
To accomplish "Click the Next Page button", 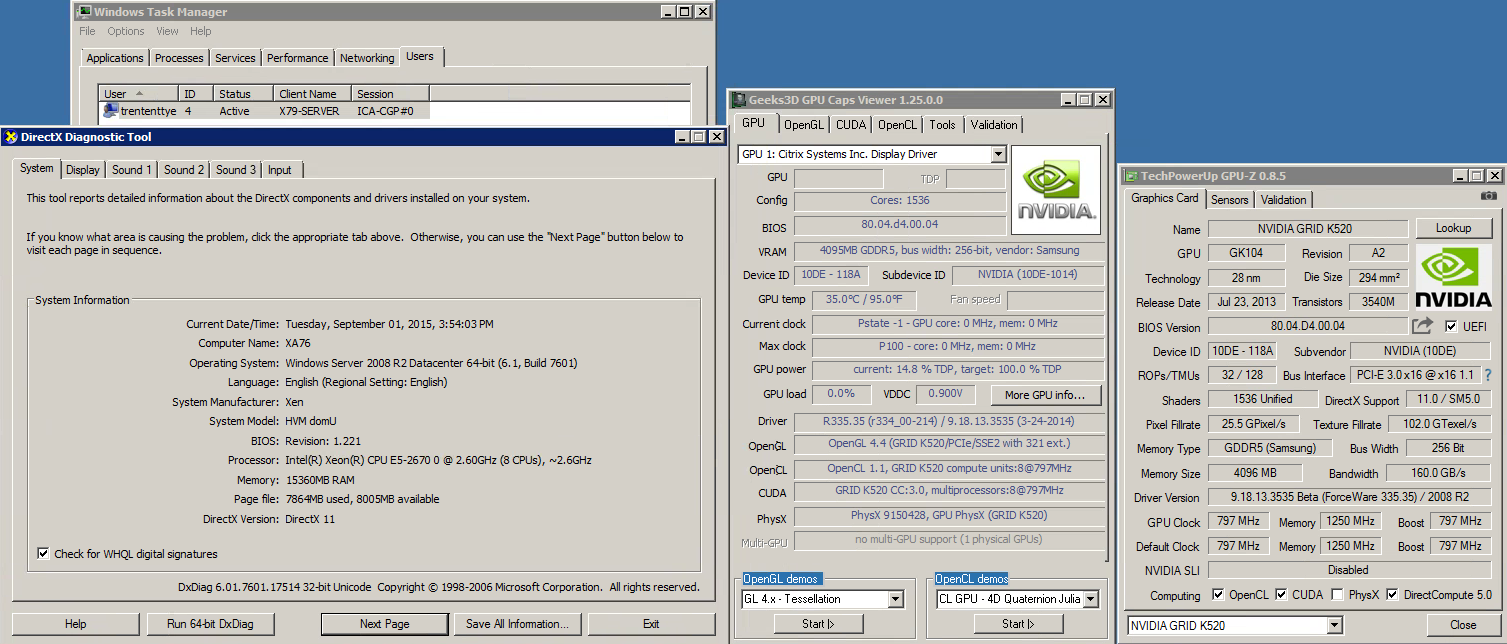I will coord(385,624).
